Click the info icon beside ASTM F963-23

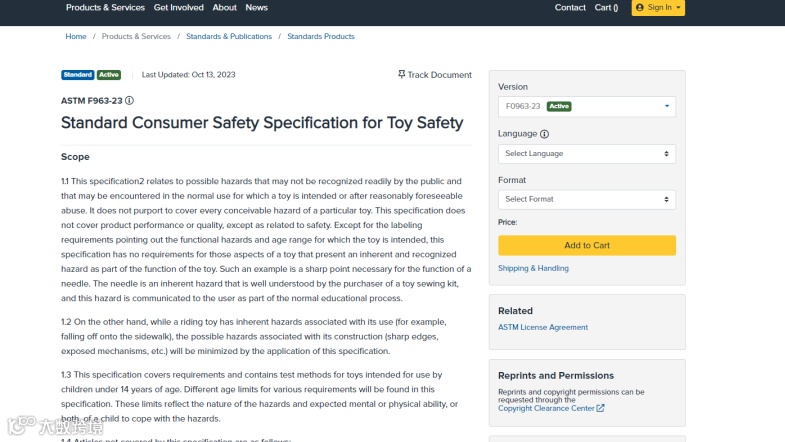pos(130,101)
